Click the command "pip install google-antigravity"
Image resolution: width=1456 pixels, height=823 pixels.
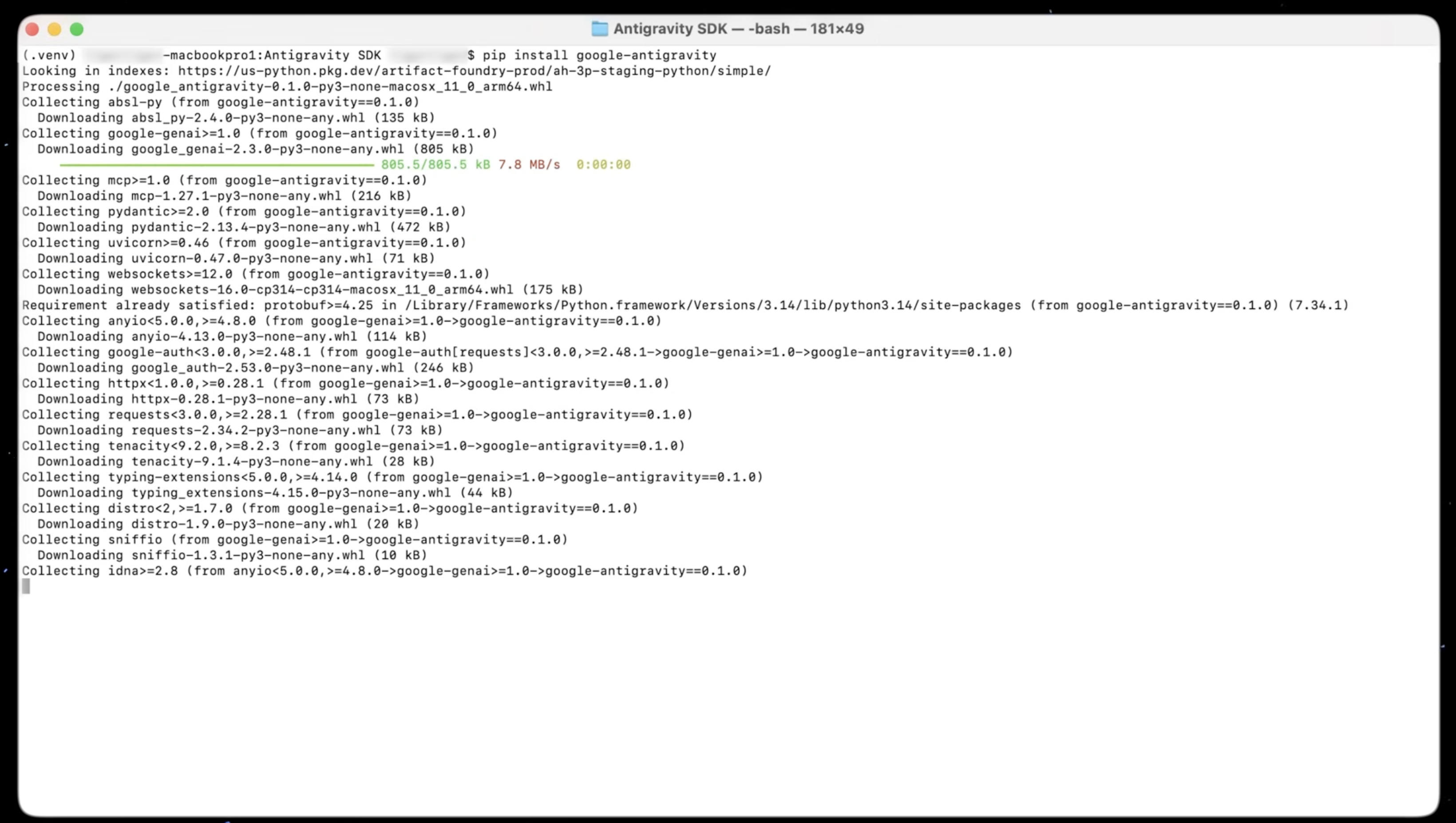point(599,55)
